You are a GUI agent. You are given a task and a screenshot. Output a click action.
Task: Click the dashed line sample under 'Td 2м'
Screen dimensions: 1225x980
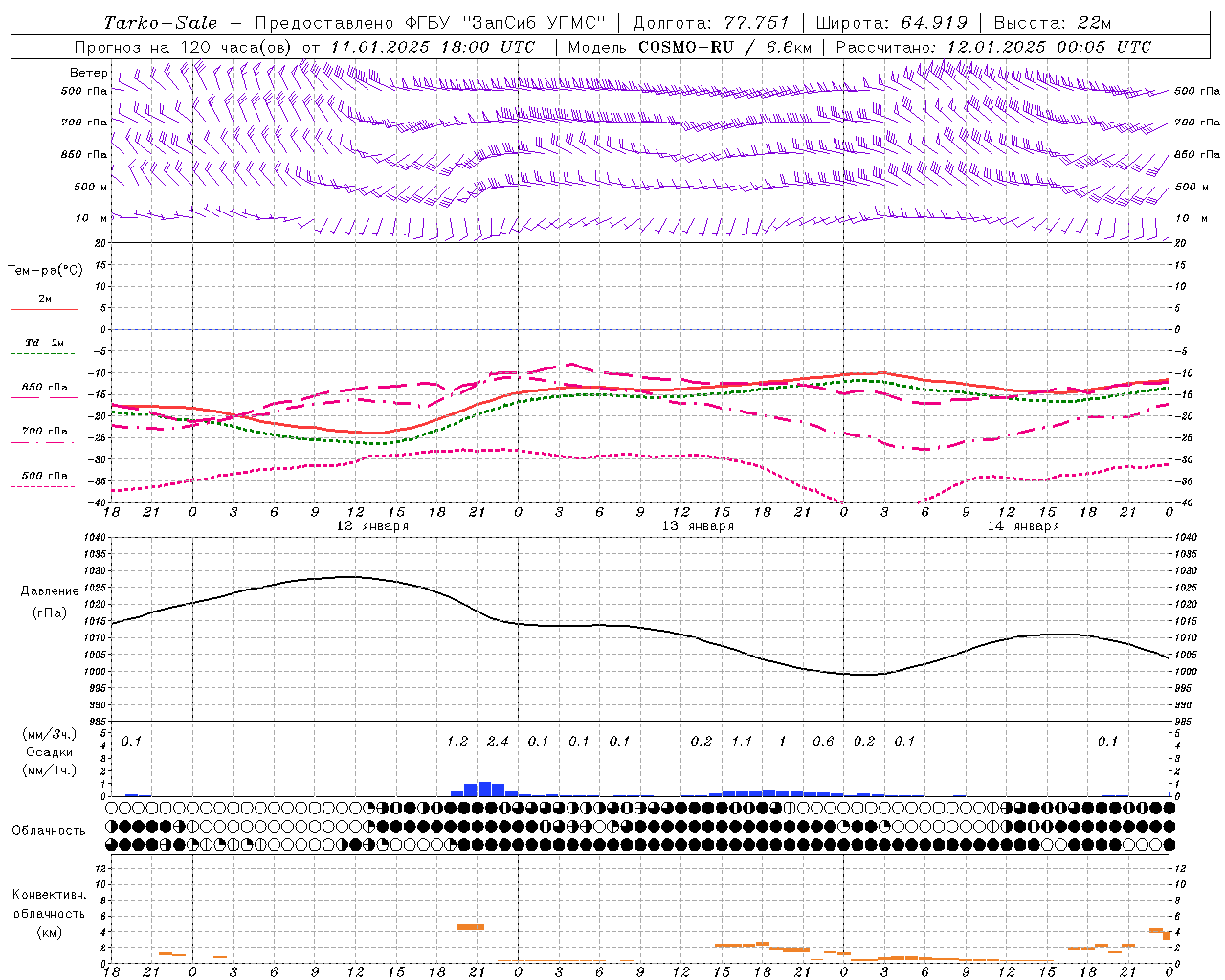pos(44,354)
